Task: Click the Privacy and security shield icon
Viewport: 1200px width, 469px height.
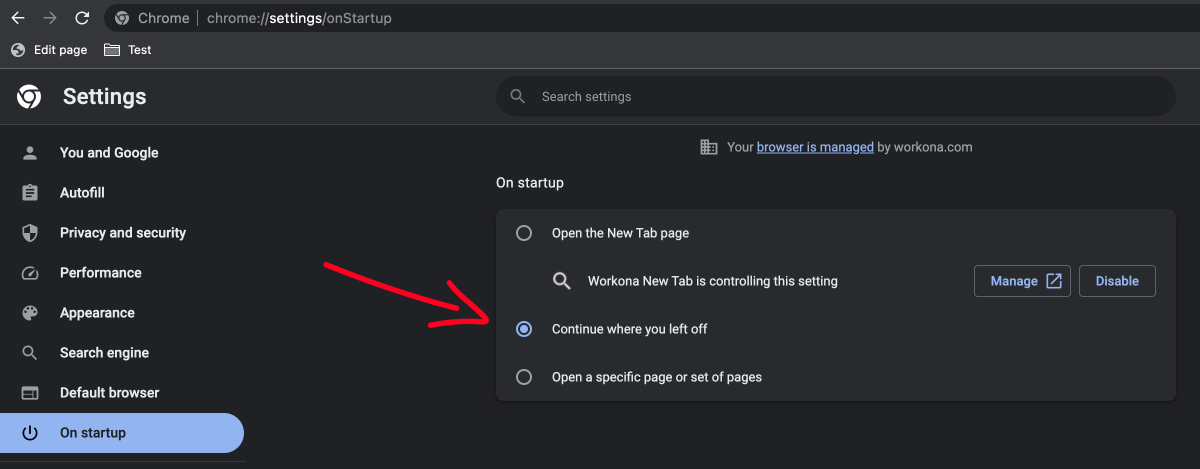Action: (30, 233)
